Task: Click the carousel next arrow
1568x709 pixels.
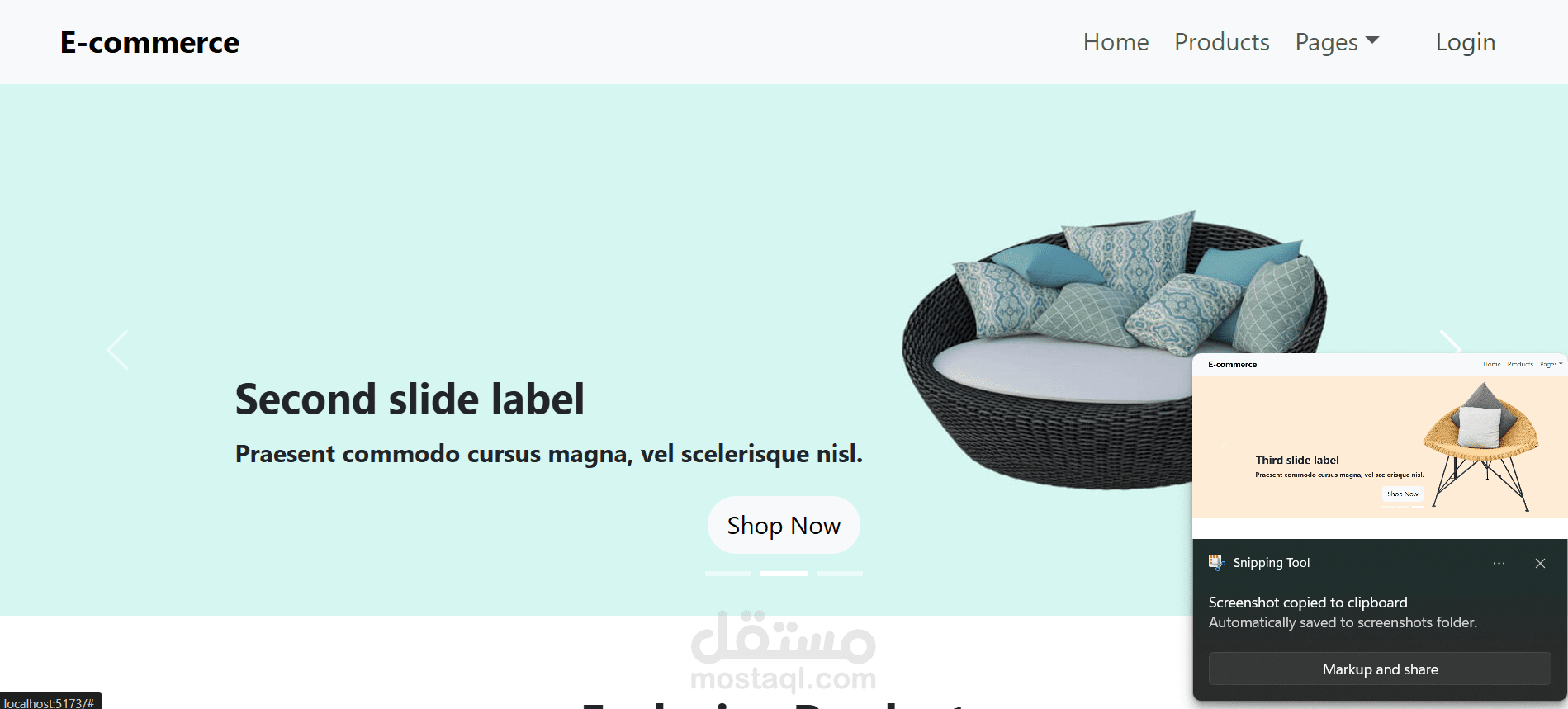Action: coord(1450,342)
